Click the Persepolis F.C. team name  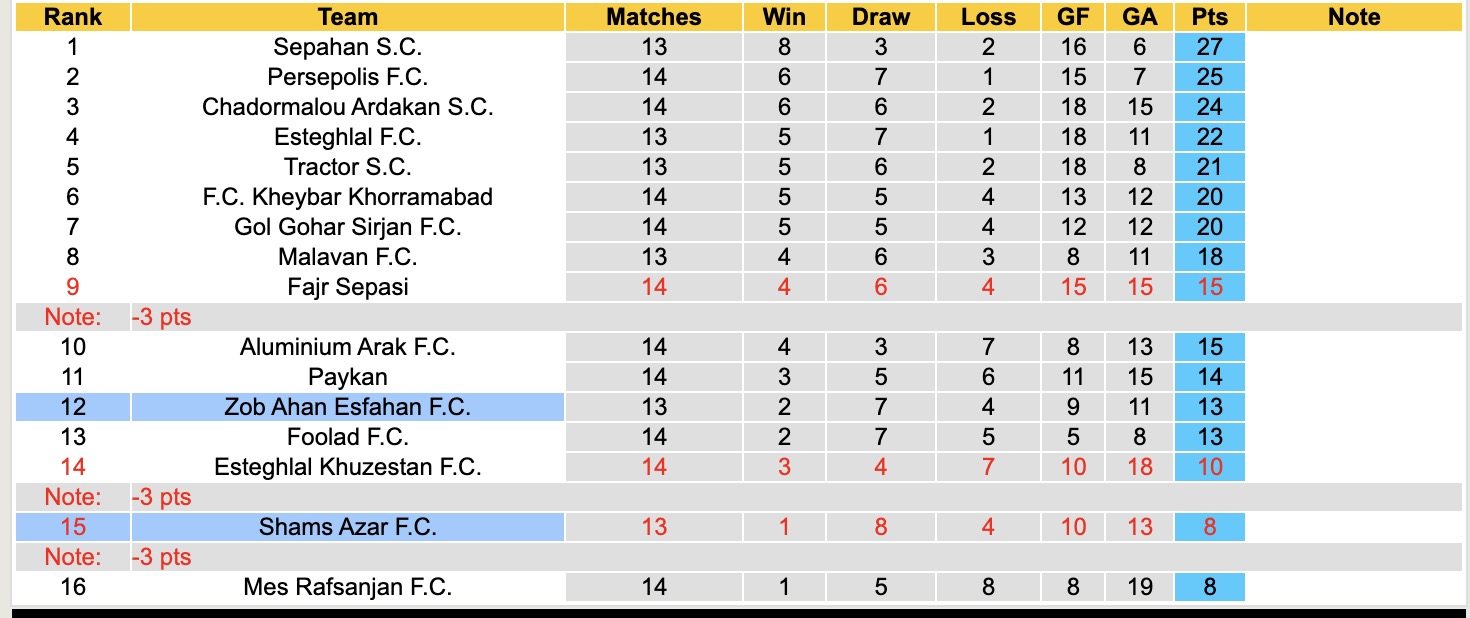click(x=348, y=77)
